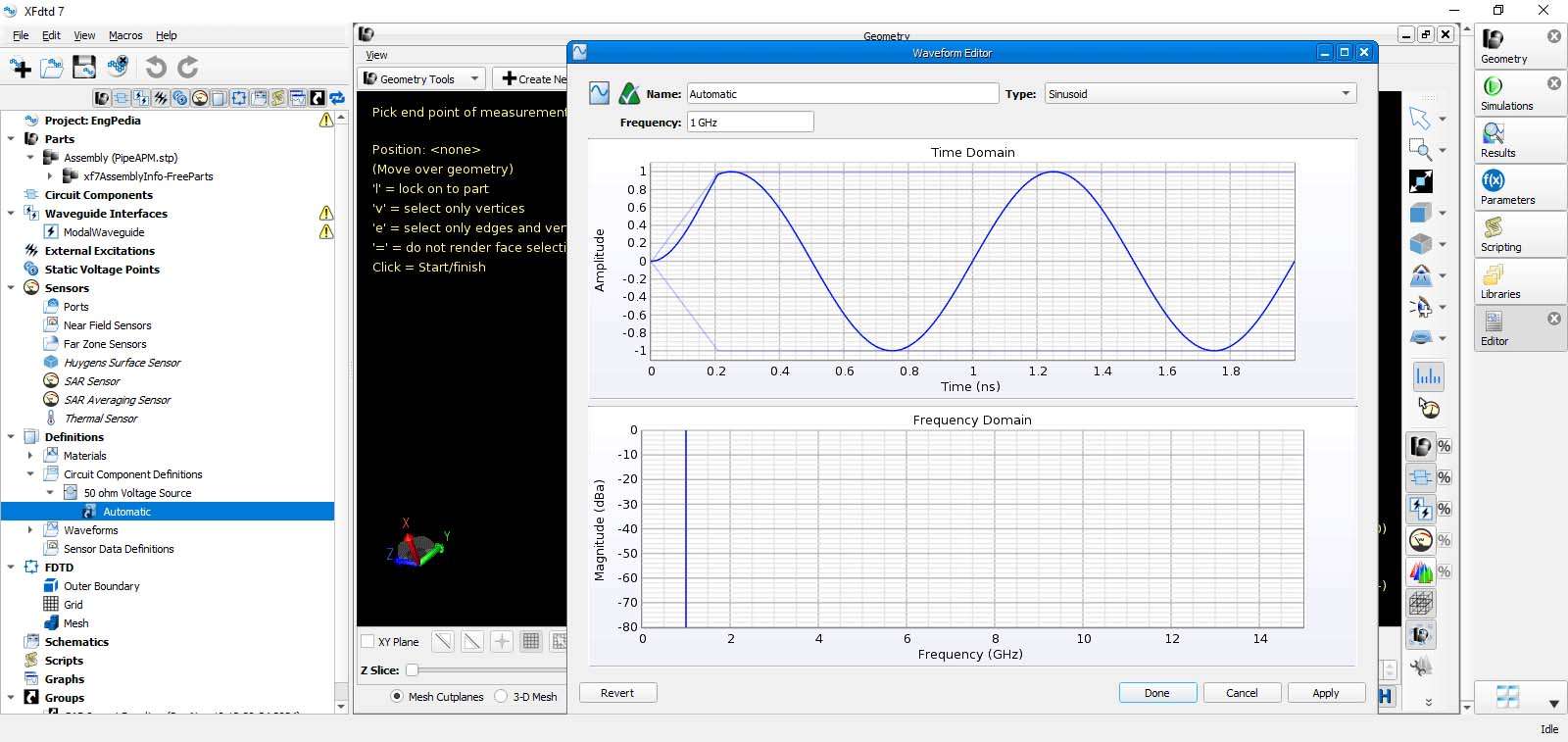Click the Save project icon in toolbar

pyautogui.click(x=84, y=67)
